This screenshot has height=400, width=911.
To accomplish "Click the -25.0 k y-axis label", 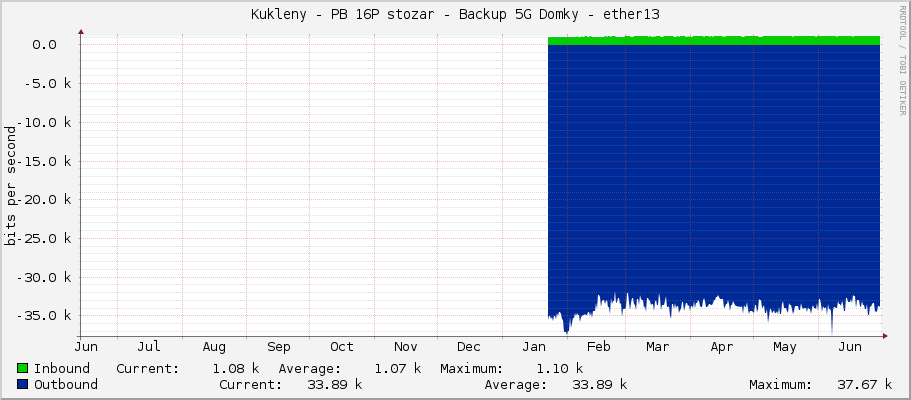I will pyautogui.click(x=45, y=238).
